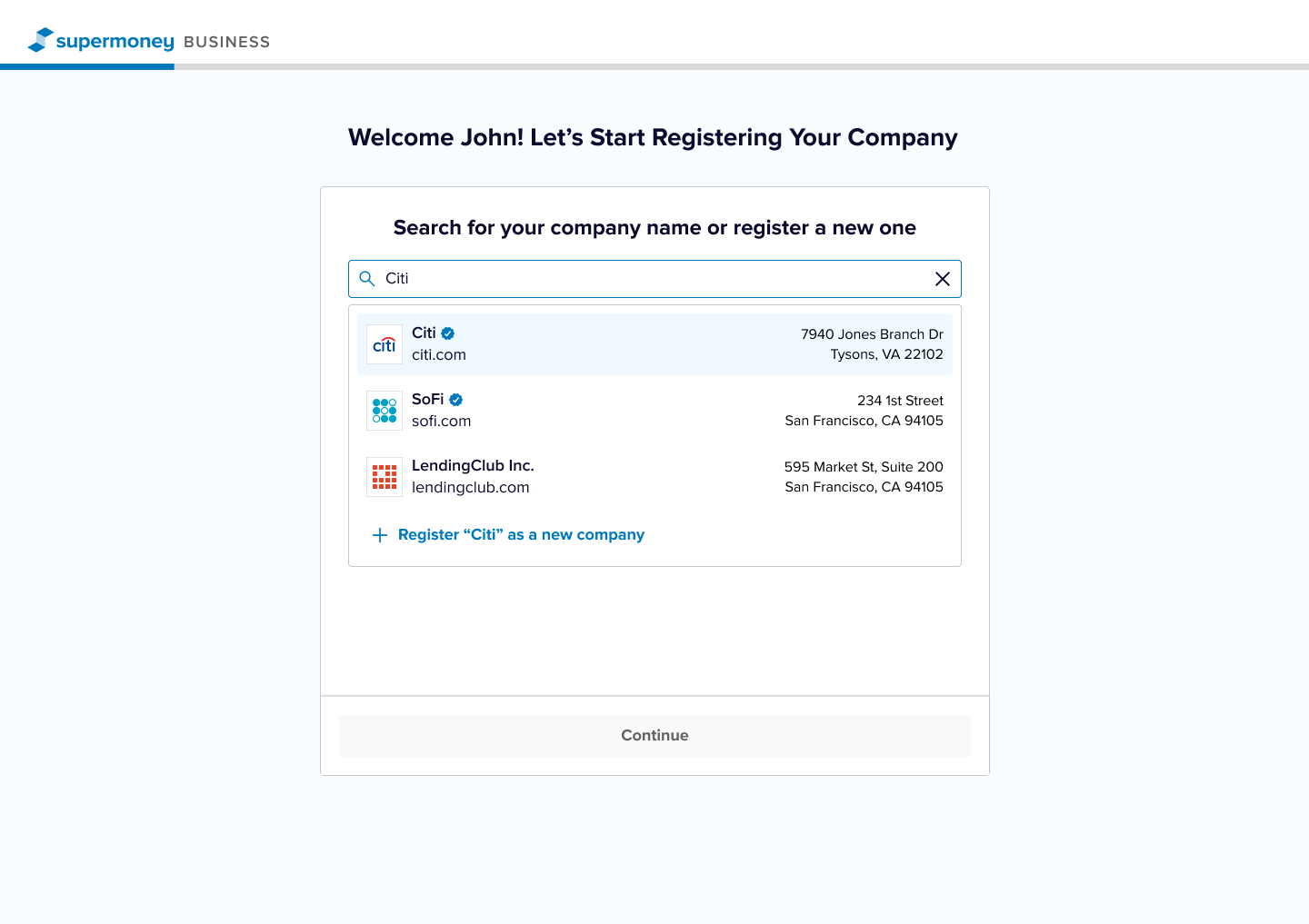This screenshot has height=924, width=1309.
Task: Click the plus icon to register
Action: pos(380,535)
